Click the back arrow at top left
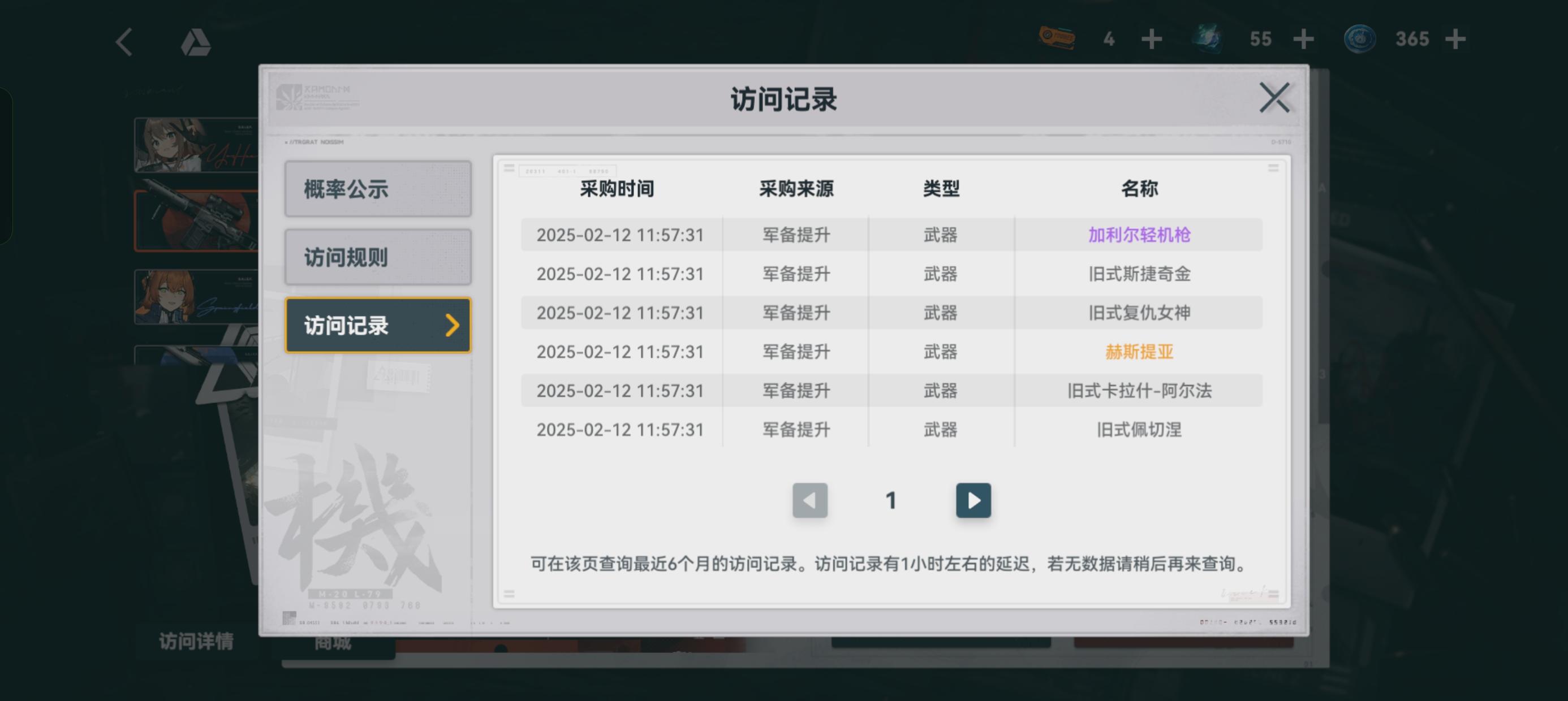1568x701 pixels. 124,42
